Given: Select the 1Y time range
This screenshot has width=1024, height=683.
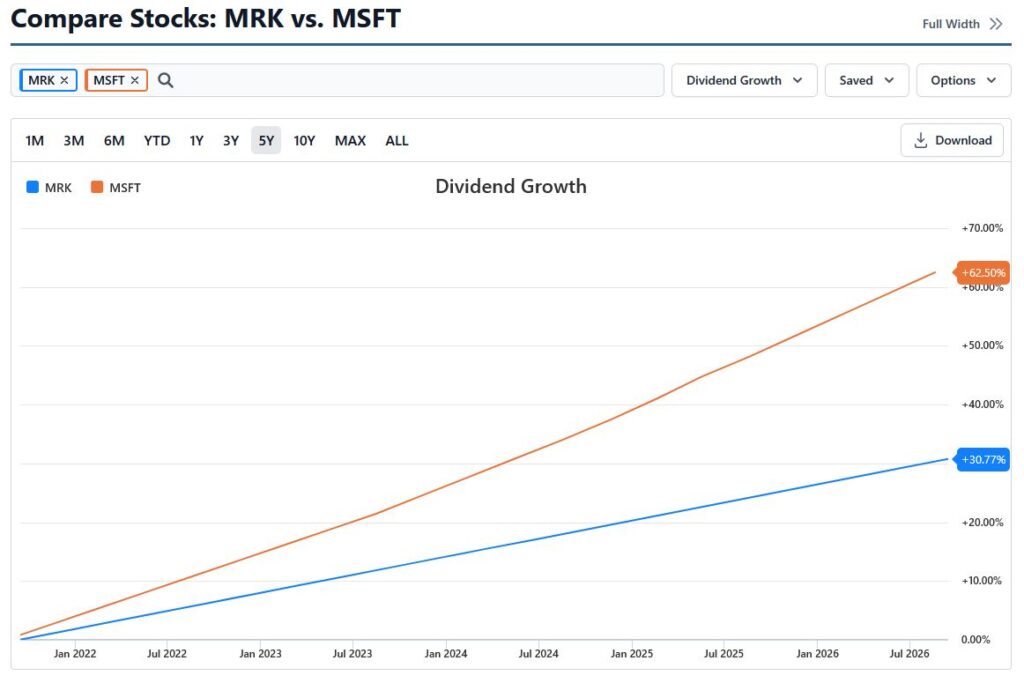Looking at the screenshot, I should (x=197, y=140).
